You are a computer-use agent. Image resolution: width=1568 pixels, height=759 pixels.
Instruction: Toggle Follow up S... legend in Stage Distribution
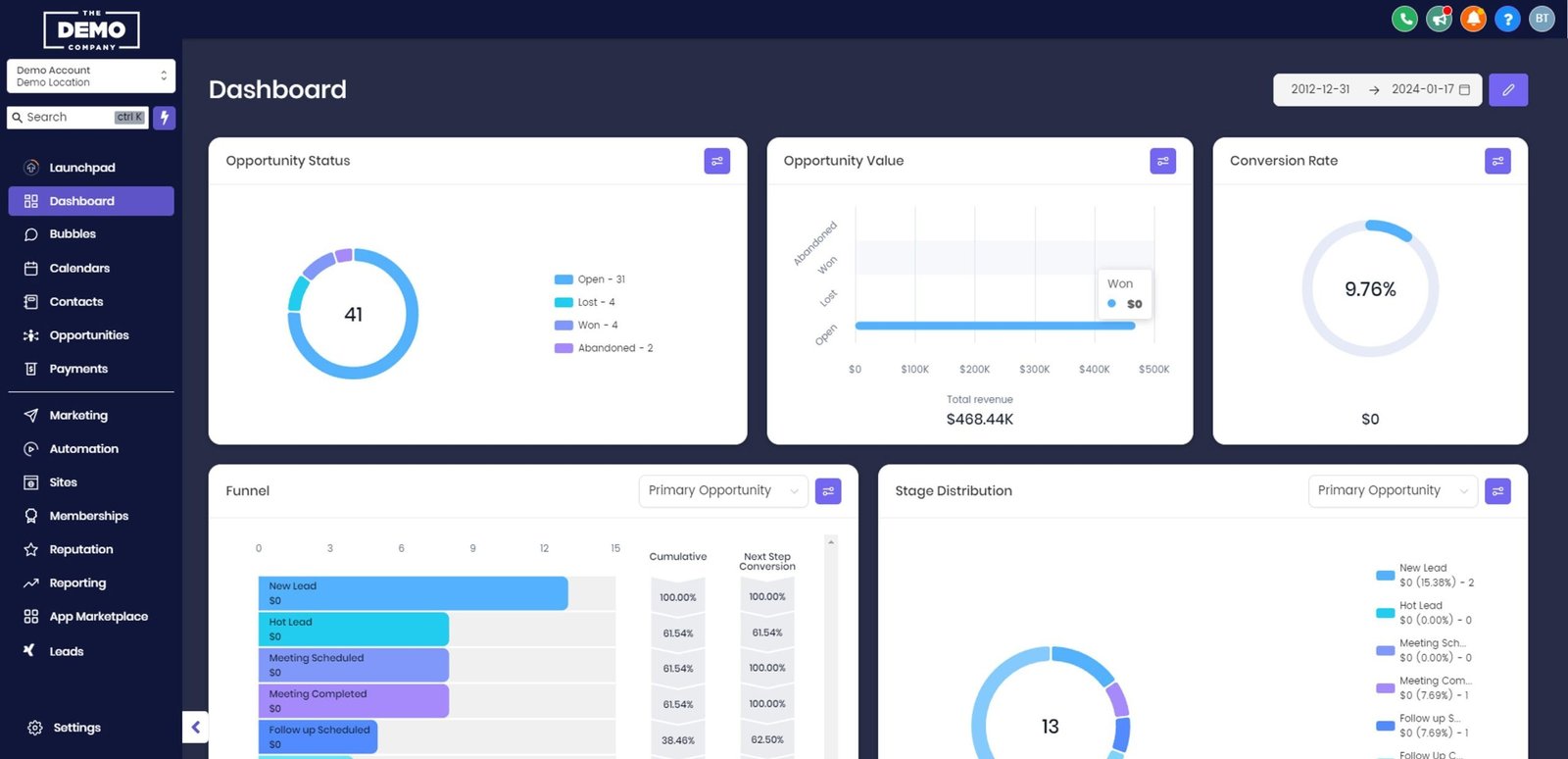click(1423, 726)
